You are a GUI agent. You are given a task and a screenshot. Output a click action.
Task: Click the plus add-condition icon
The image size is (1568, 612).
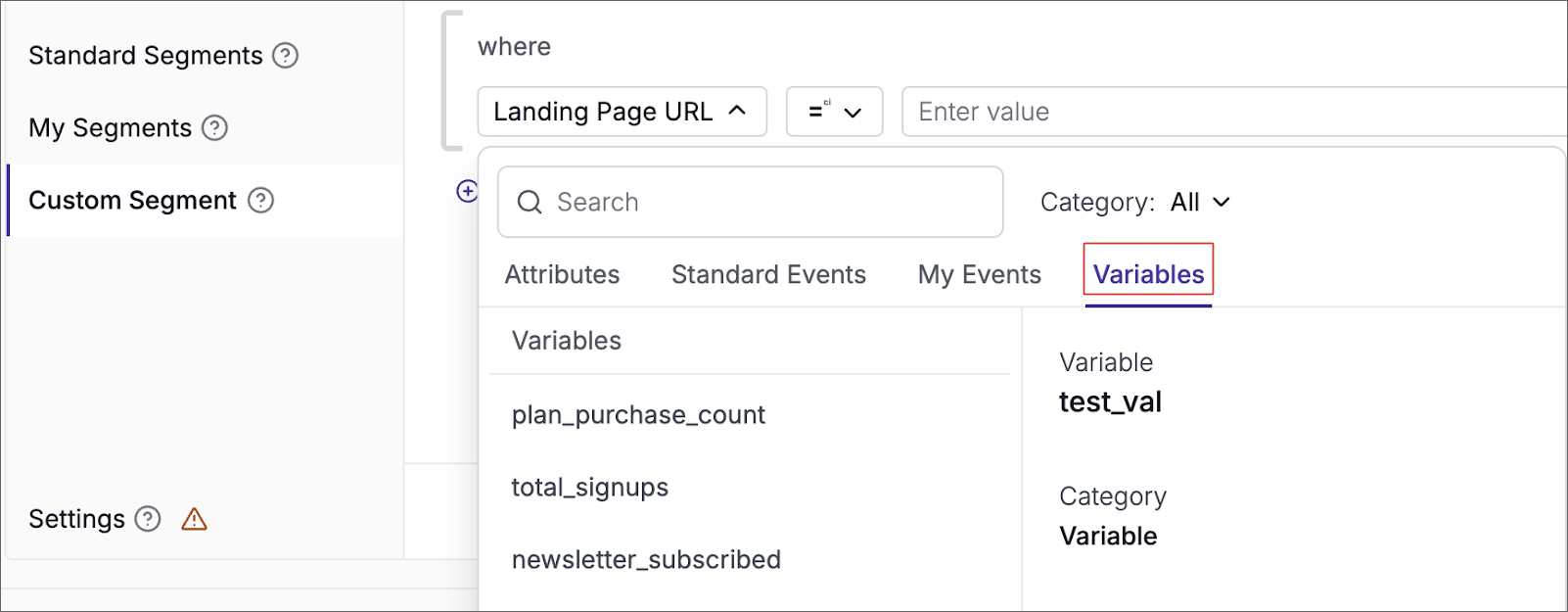pyautogui.click(x=467, y=191)
